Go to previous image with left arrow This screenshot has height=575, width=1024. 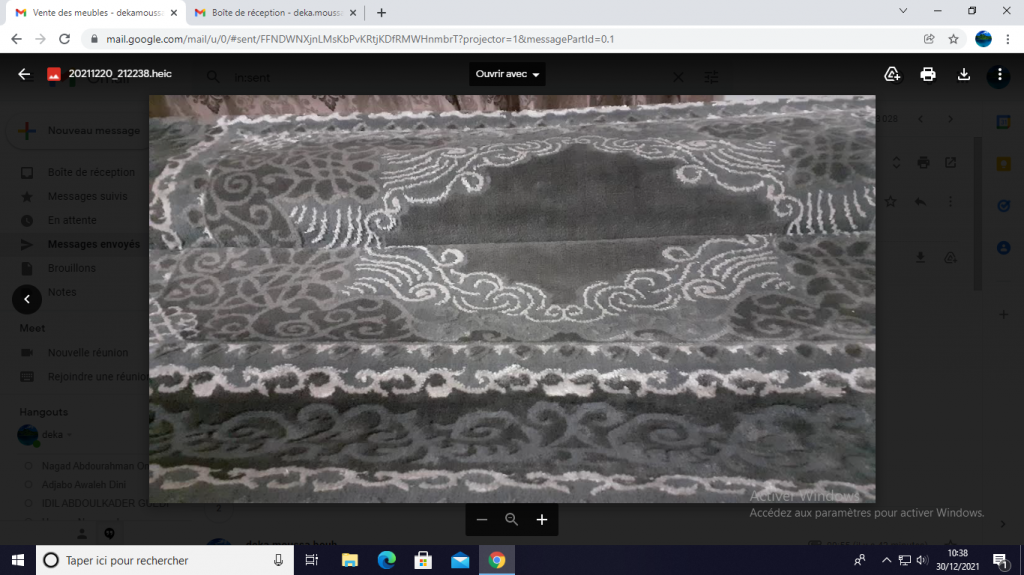27,298
